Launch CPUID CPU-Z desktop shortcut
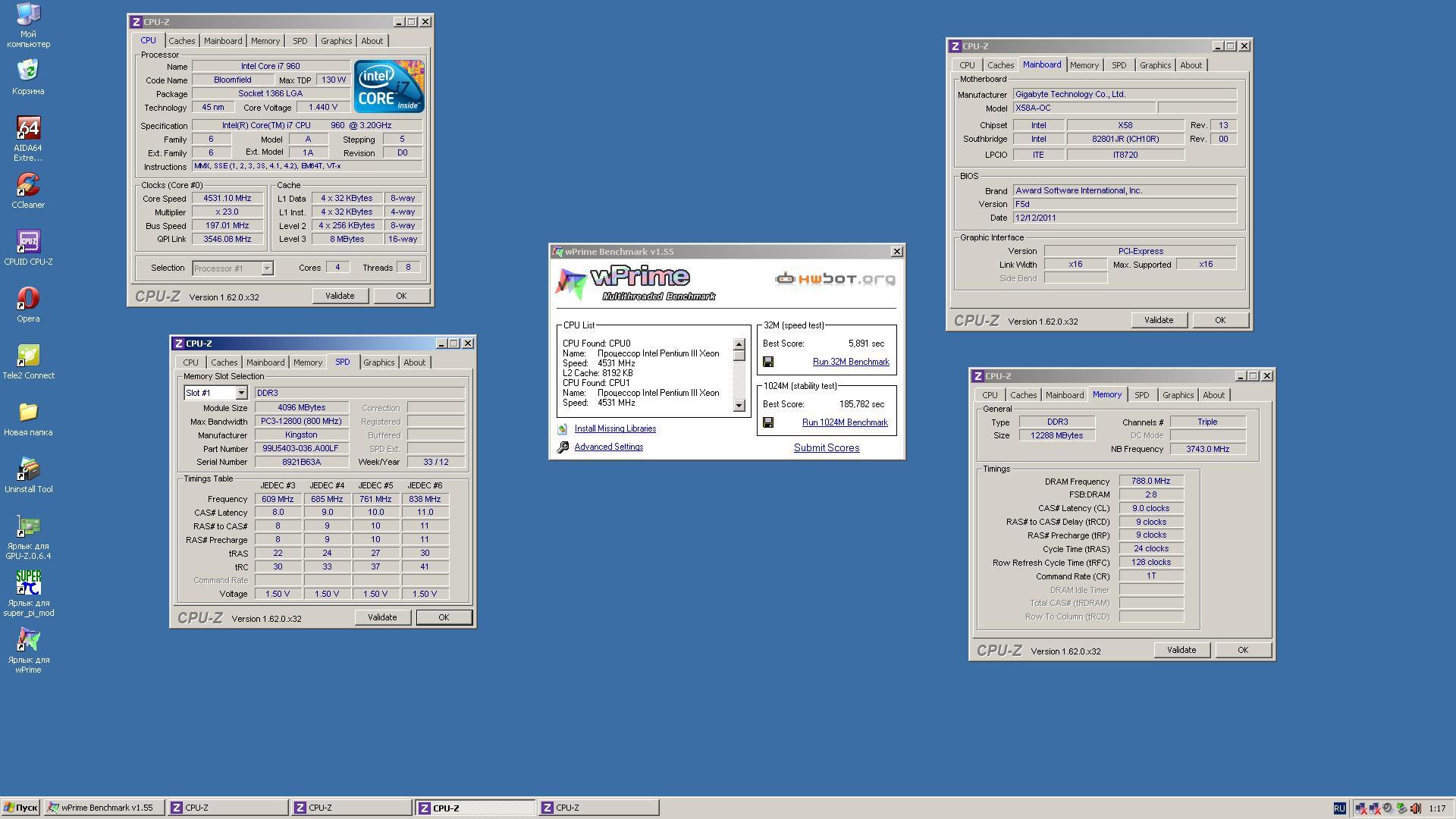Image resolution: width=1456 pixels, height=819 pixels. click(28, 241)
